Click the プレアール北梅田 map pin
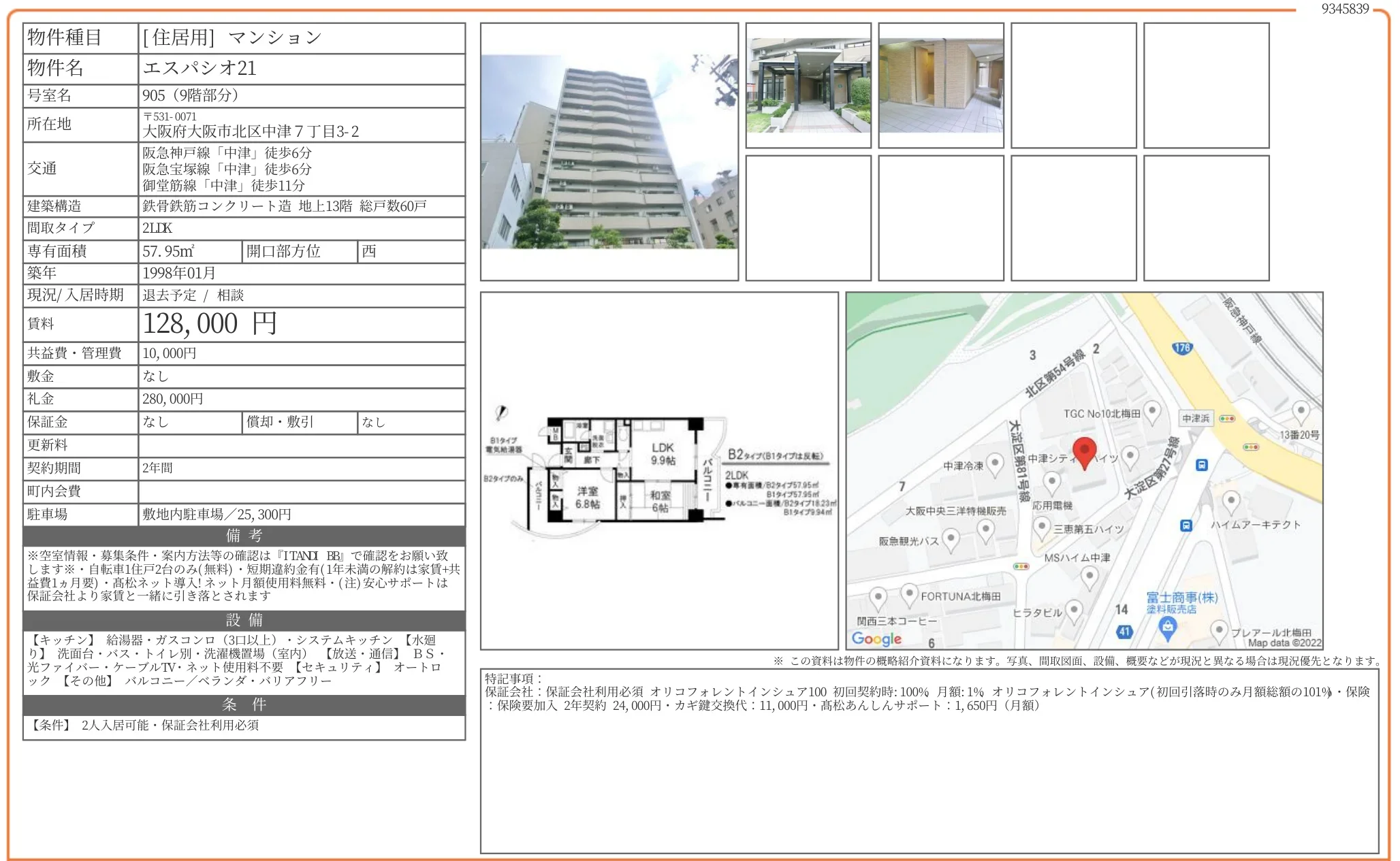Viewport: 1400px width, 861px height. click(x=1219, y=630)
